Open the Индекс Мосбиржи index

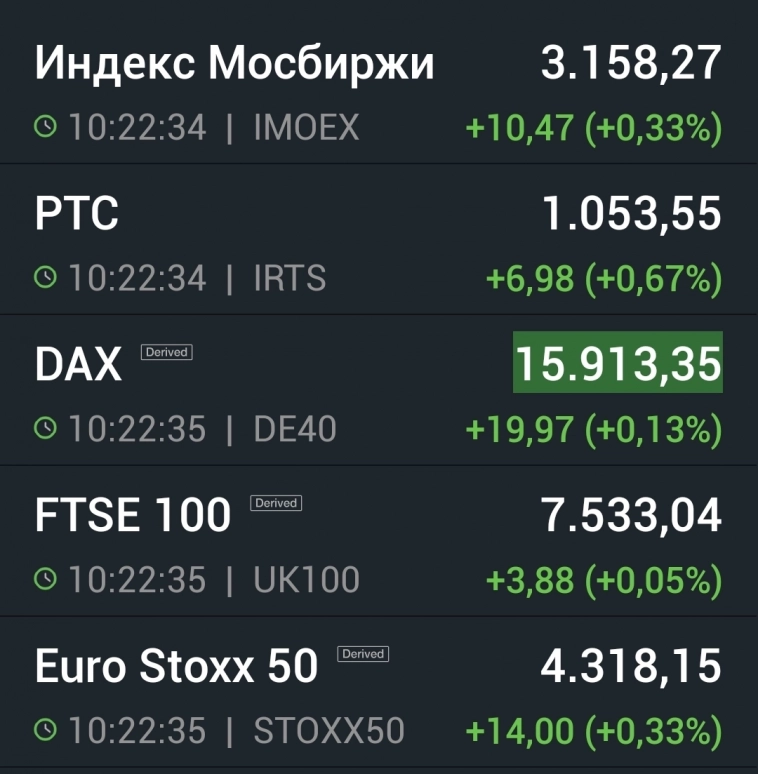[235, 64]
